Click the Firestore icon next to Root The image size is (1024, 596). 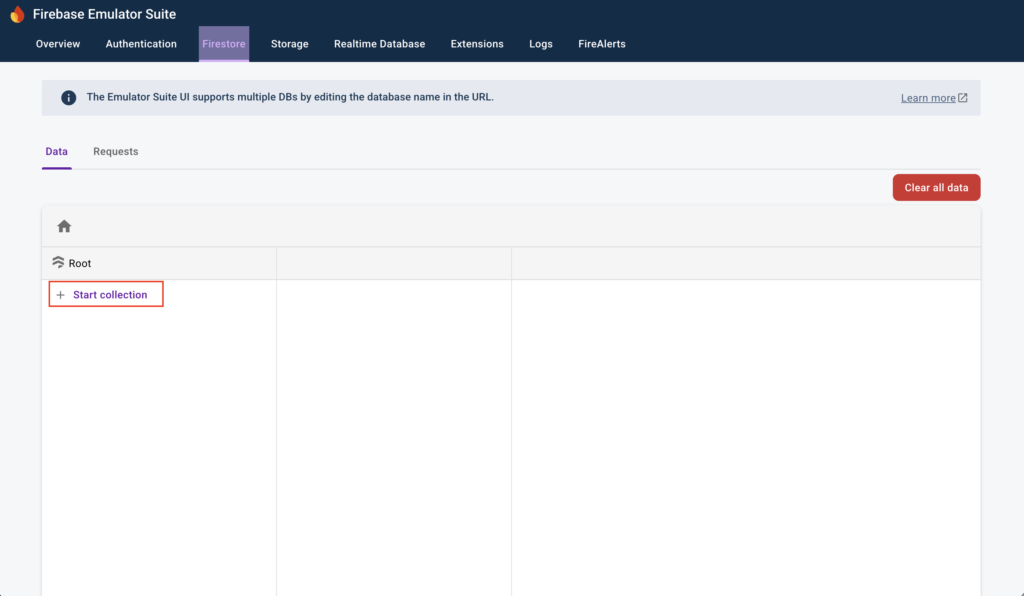(x=58, y=263)
